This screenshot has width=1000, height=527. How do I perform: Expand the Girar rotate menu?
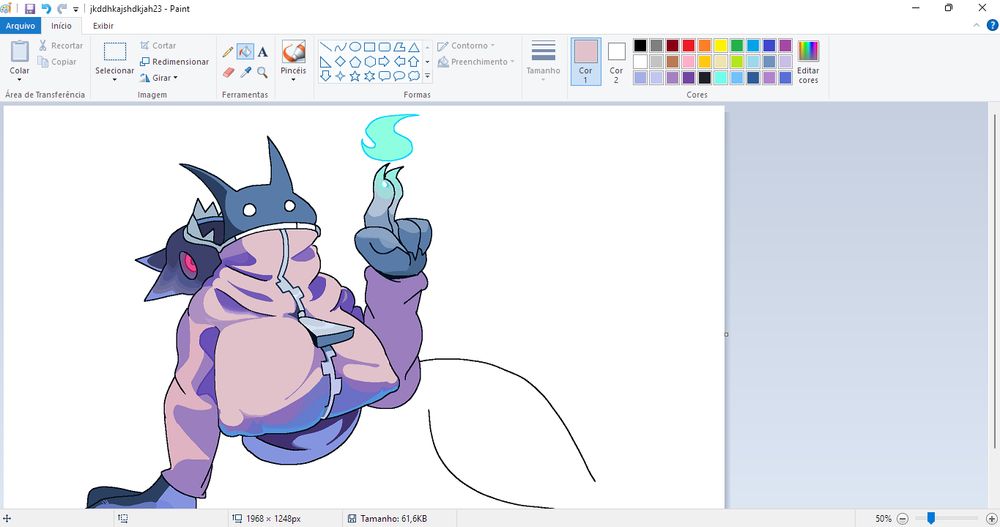point(160,77)
